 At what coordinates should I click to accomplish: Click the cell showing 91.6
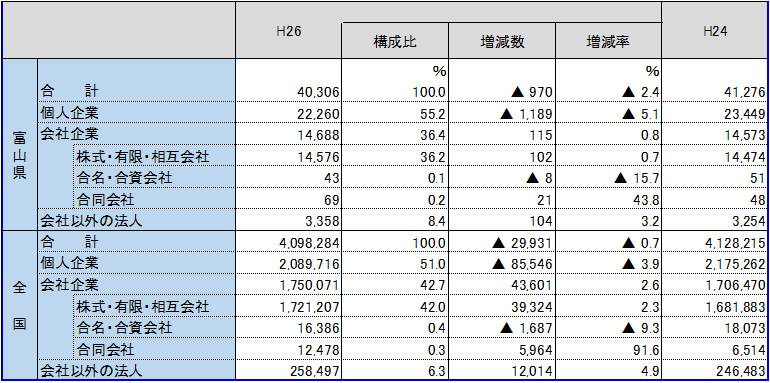608,350
